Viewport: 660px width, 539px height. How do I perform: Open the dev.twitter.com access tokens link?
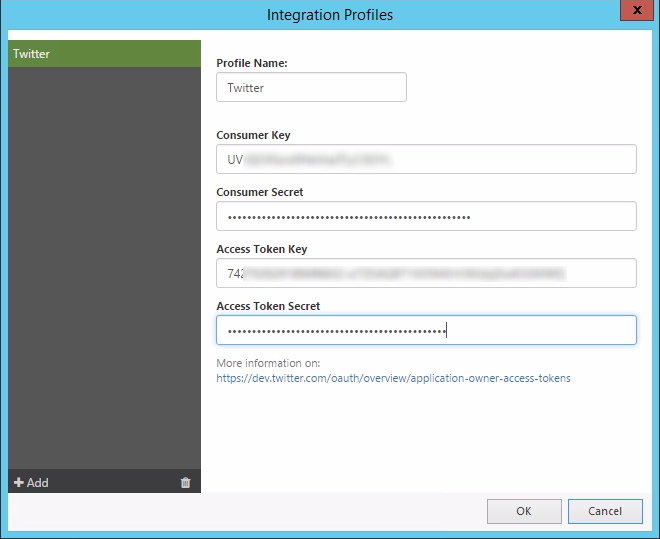(393, 378)
